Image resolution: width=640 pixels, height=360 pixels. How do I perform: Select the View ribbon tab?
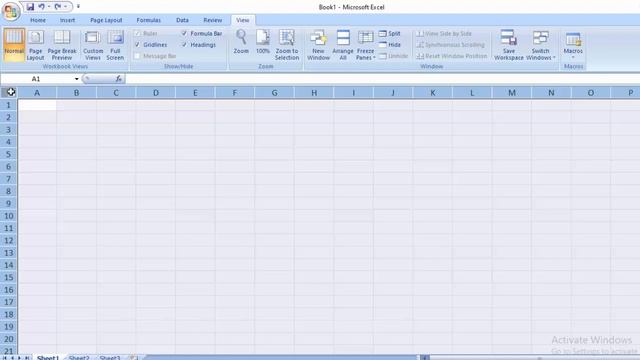(242, 20)
